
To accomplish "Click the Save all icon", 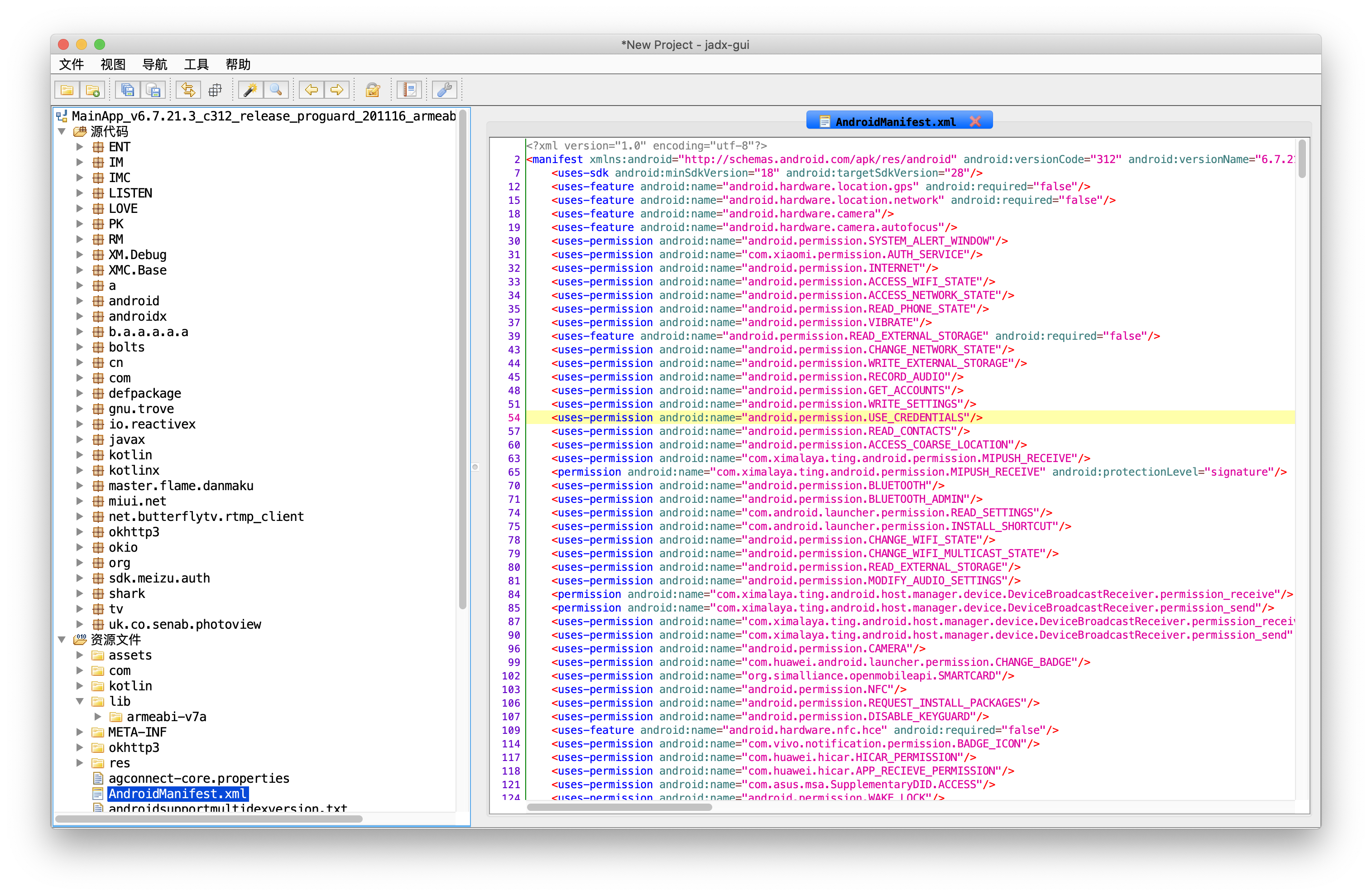I will point(128,90).
